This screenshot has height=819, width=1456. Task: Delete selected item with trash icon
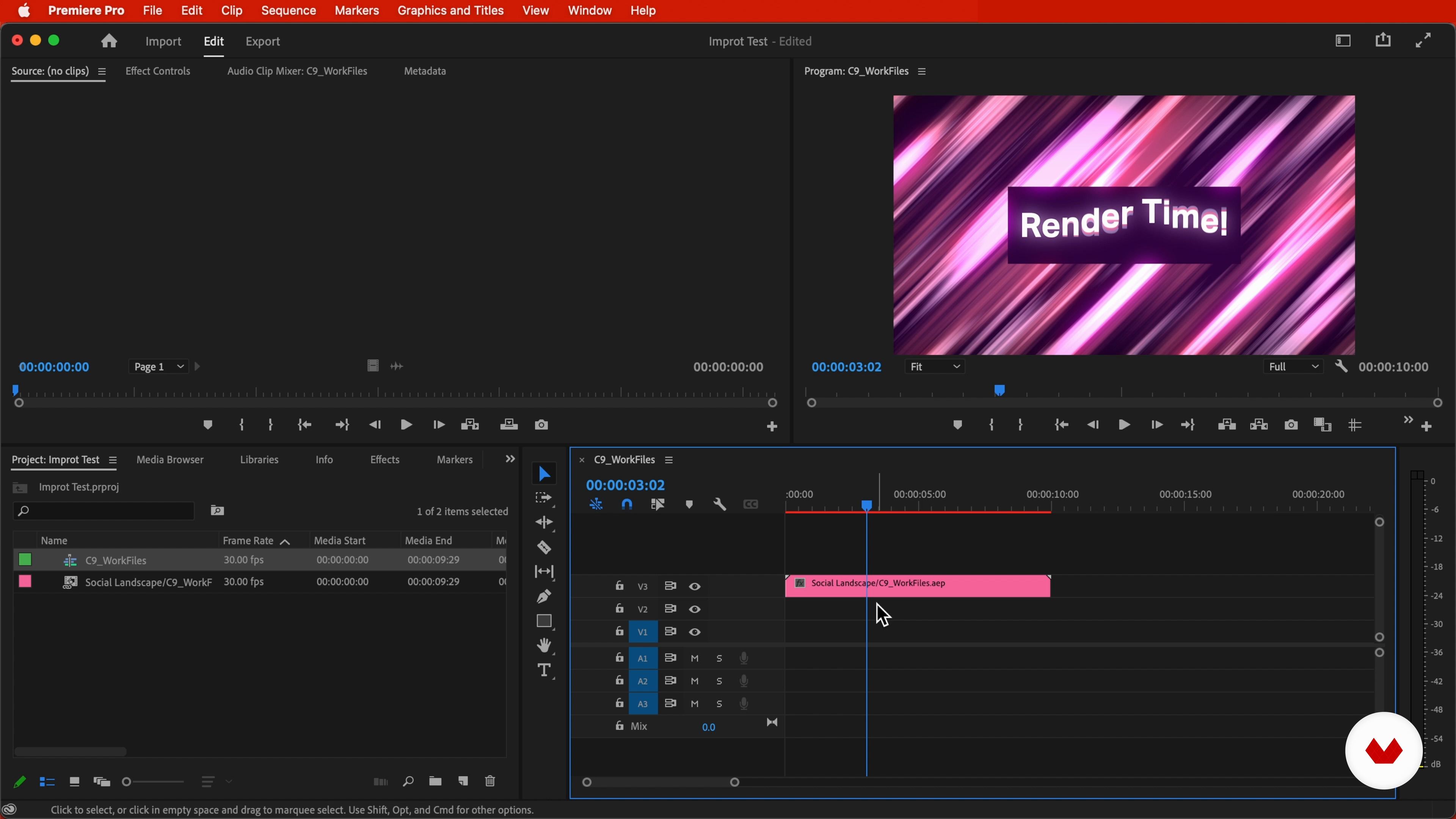491,782
